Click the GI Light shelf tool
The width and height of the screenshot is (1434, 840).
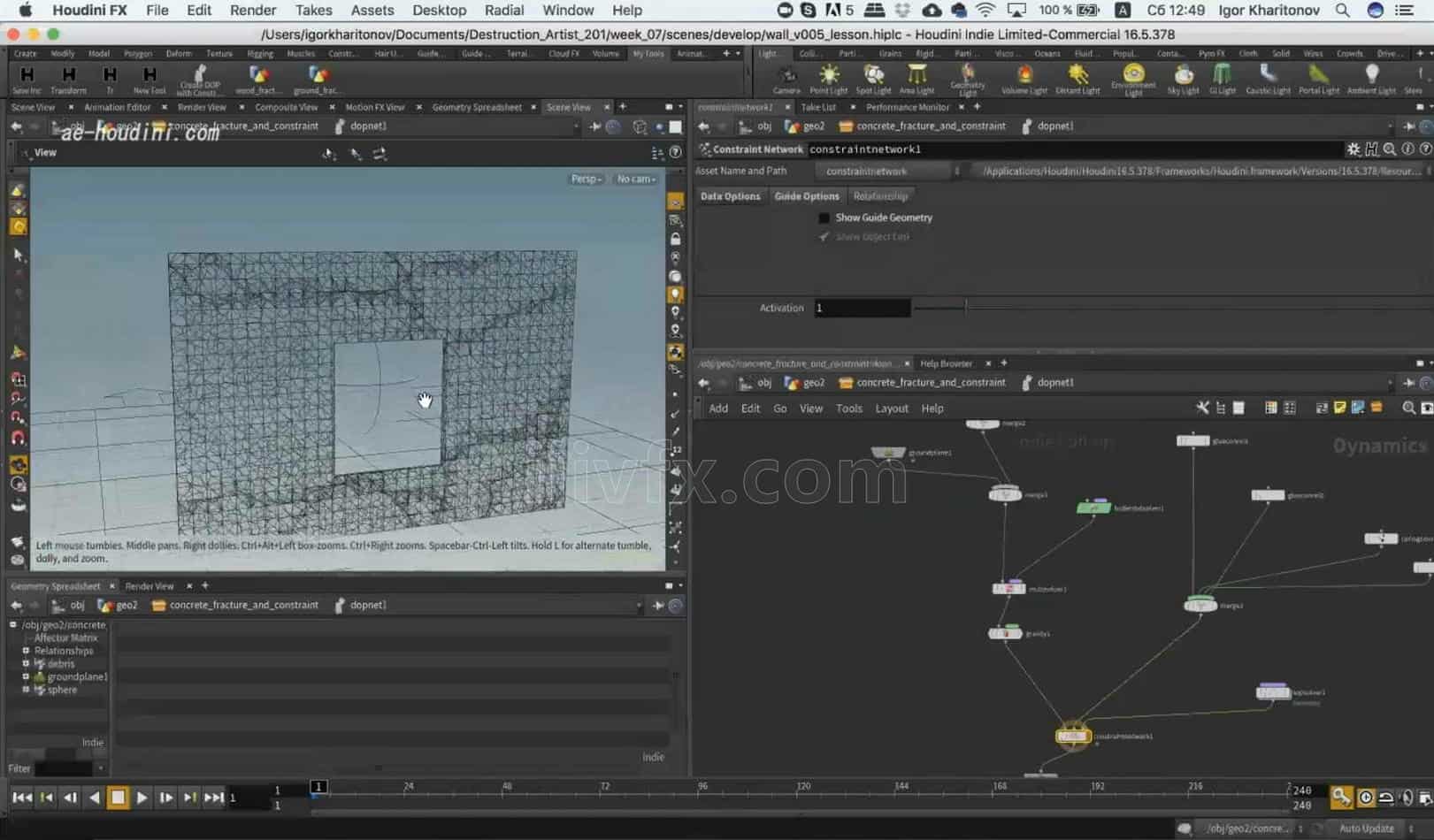tap(1223, 78)
